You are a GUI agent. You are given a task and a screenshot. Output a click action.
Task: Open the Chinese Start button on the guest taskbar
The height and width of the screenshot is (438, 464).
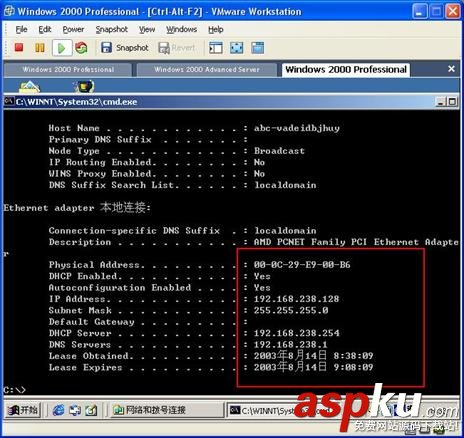tap(23, 410)
